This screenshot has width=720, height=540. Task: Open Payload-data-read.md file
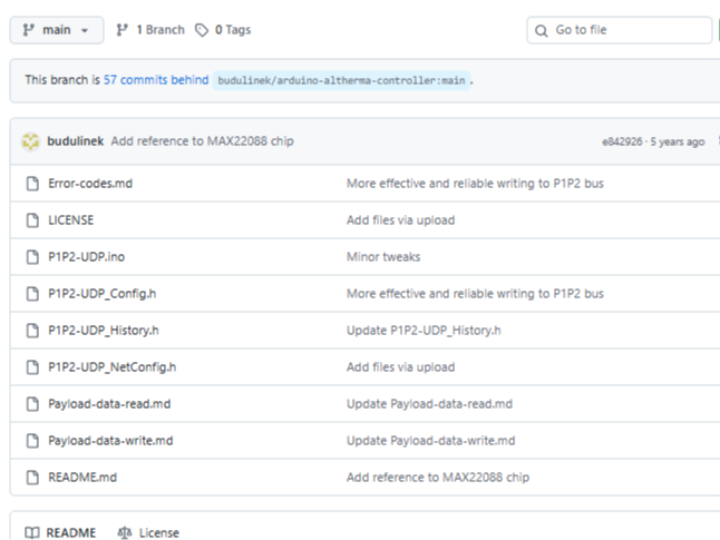(x=110, y=404)
